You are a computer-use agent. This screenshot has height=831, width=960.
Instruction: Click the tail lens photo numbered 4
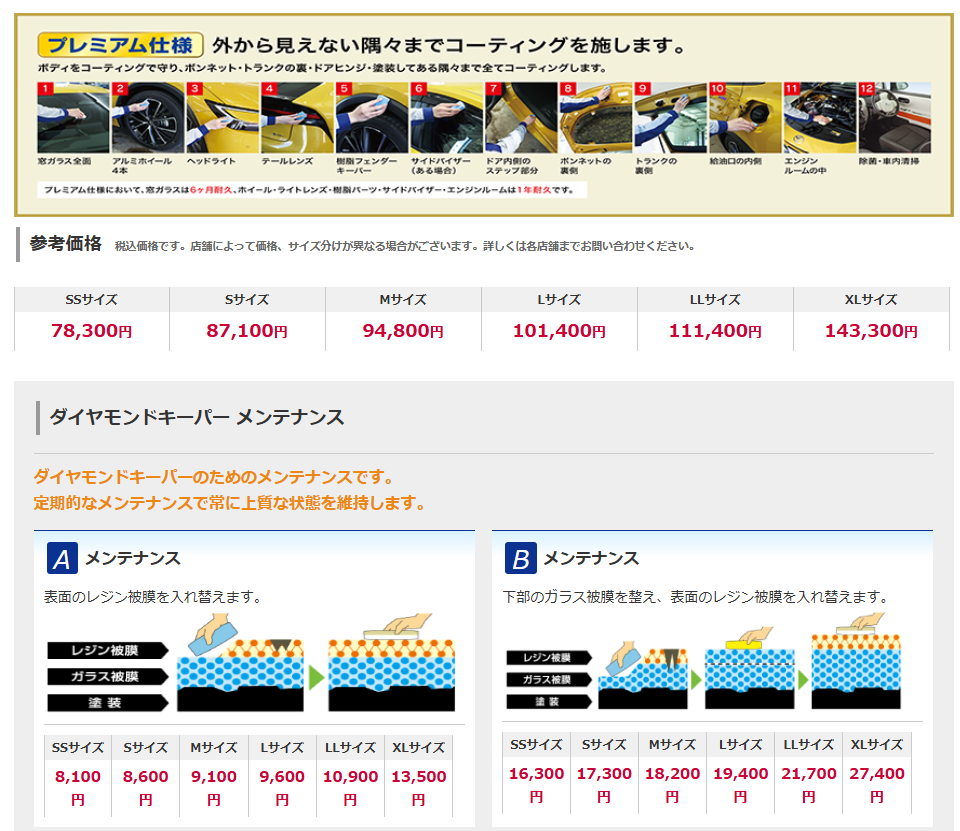[x=297, y=117]
